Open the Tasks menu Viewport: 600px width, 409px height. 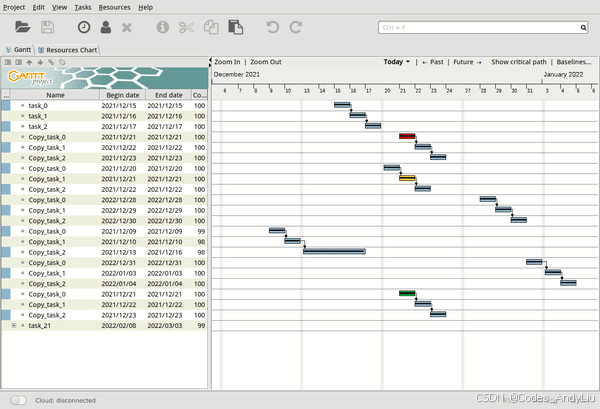(83, 7)
